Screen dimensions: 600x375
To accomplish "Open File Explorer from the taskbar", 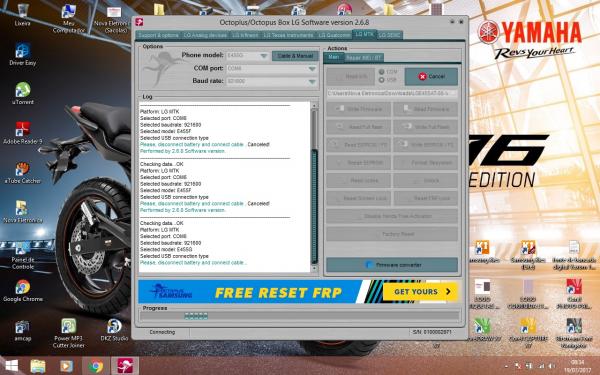I will pyautogui.click(x=38, y=366).
